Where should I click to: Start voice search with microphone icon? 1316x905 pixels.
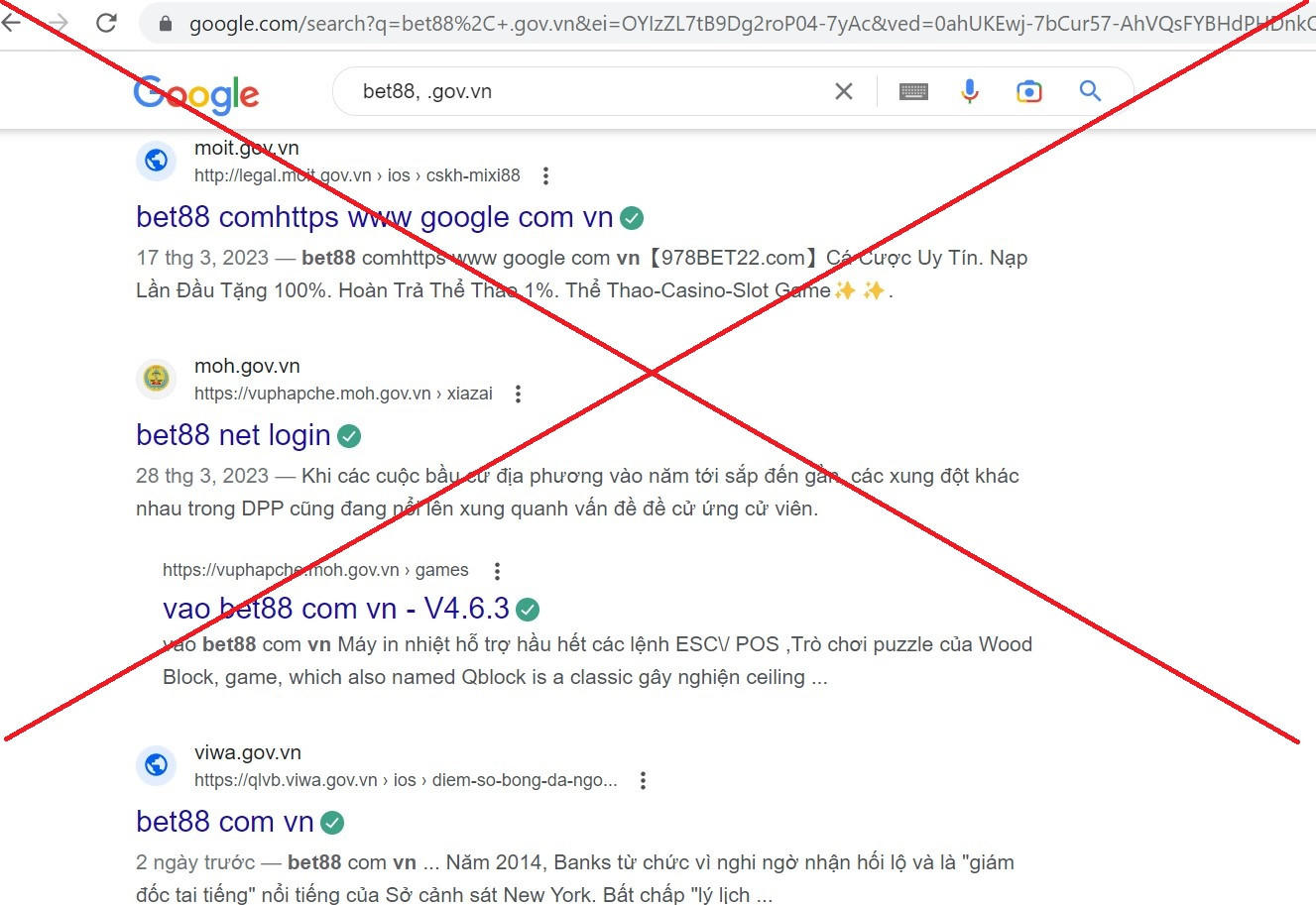pos(970,91)
